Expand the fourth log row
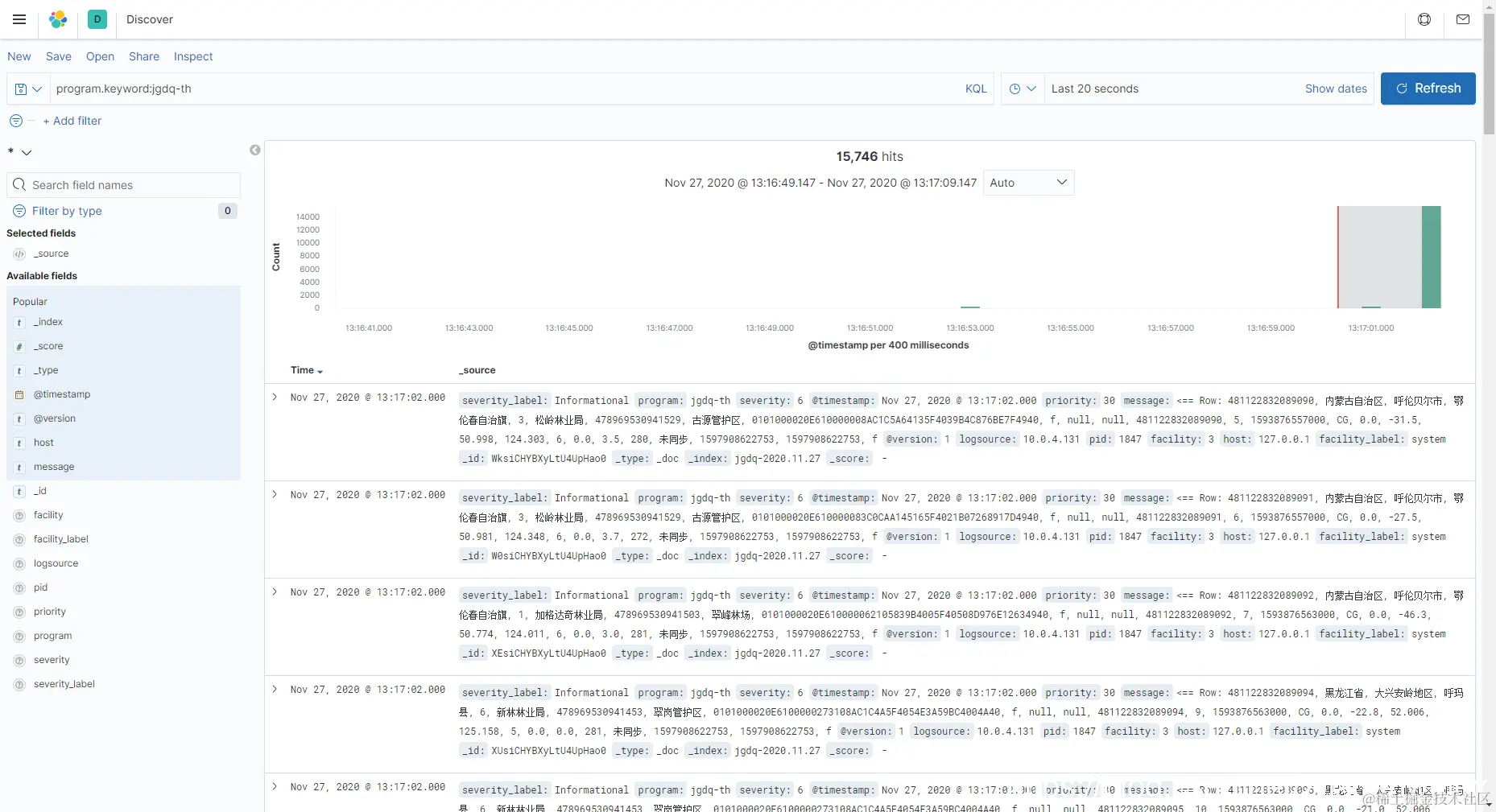This screenshot has height=812, width=1496. [x=275, y=689]
